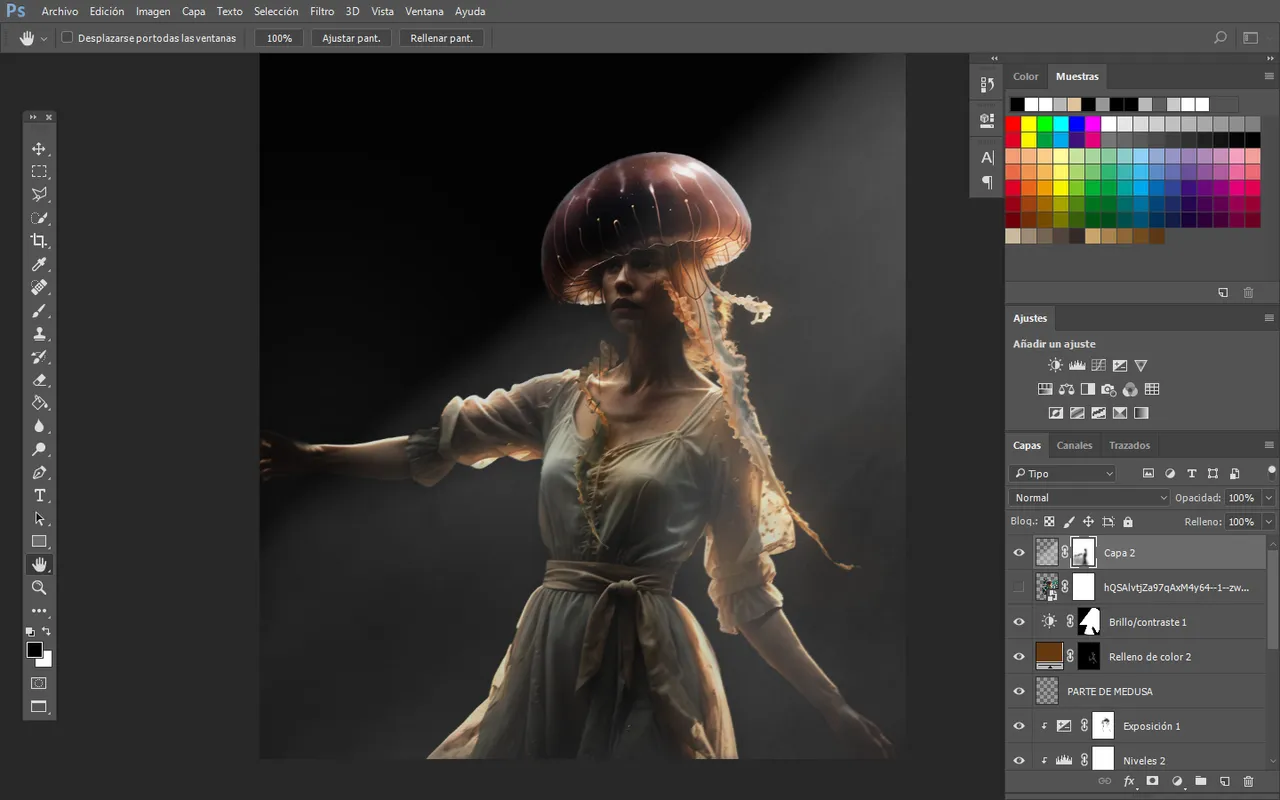Select the Crop tool
This screenshot has height=800, width=1280.
click(39, 241)
